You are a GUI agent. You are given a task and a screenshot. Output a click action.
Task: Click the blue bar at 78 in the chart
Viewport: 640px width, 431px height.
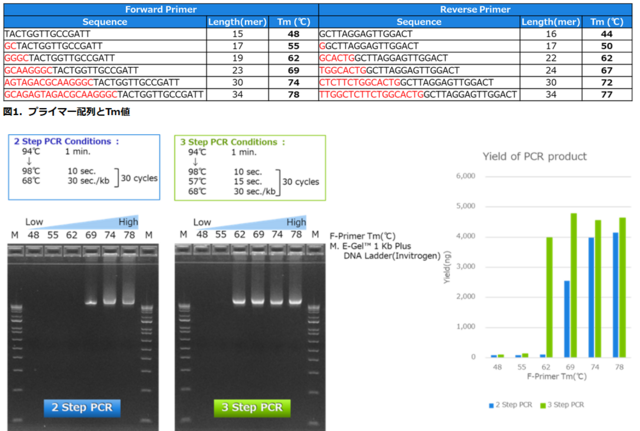[616, 295]
